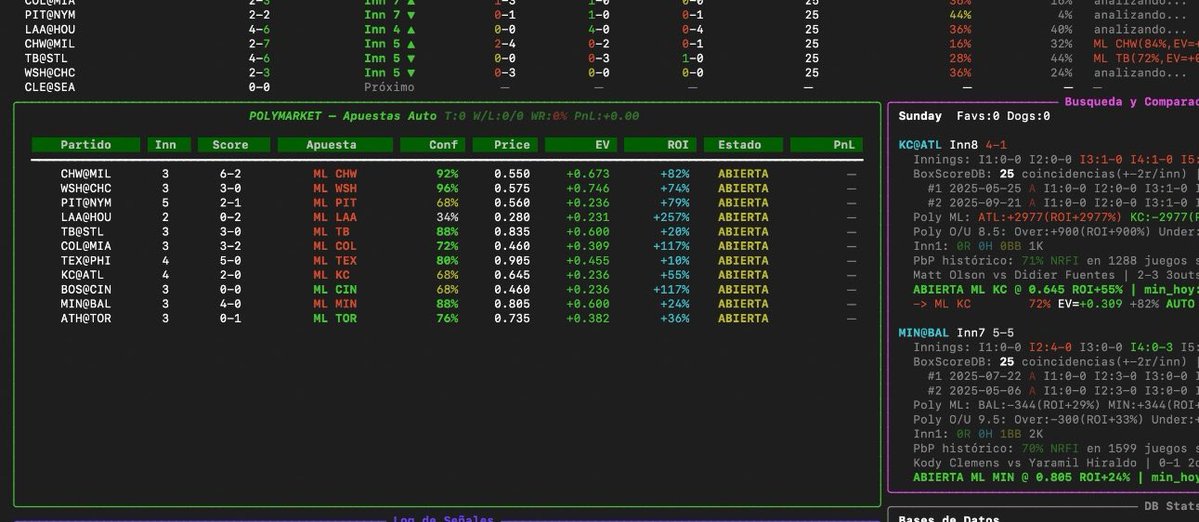
Task: Click 'Matt Olson vs Didier Fuentes' line
Action: click(x=1014, y=274)
